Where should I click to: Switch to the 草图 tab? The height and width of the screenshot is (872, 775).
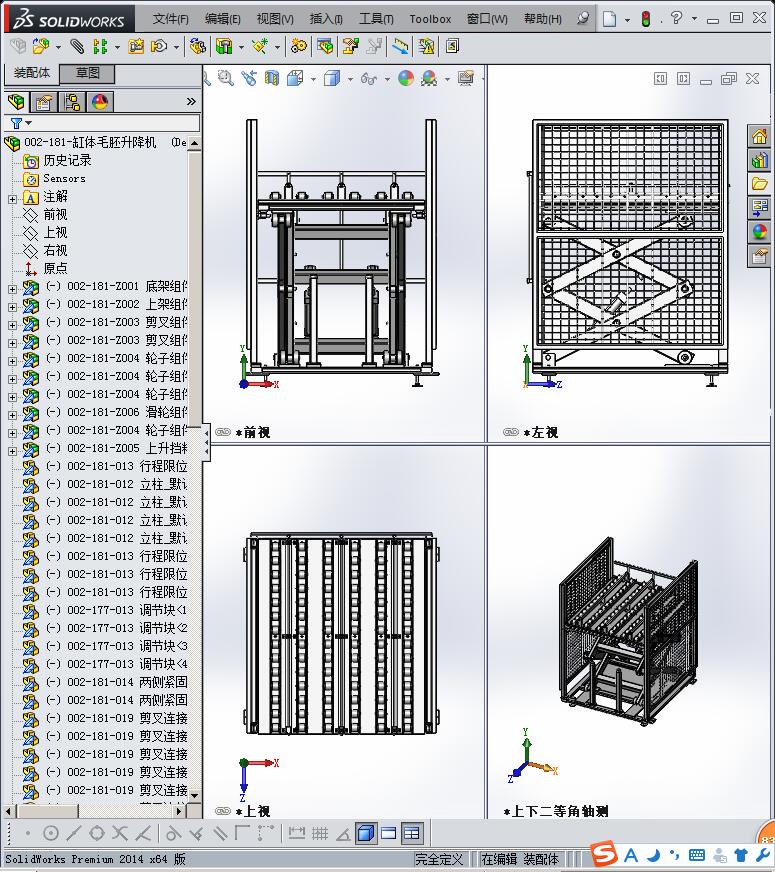coord(88,73)
